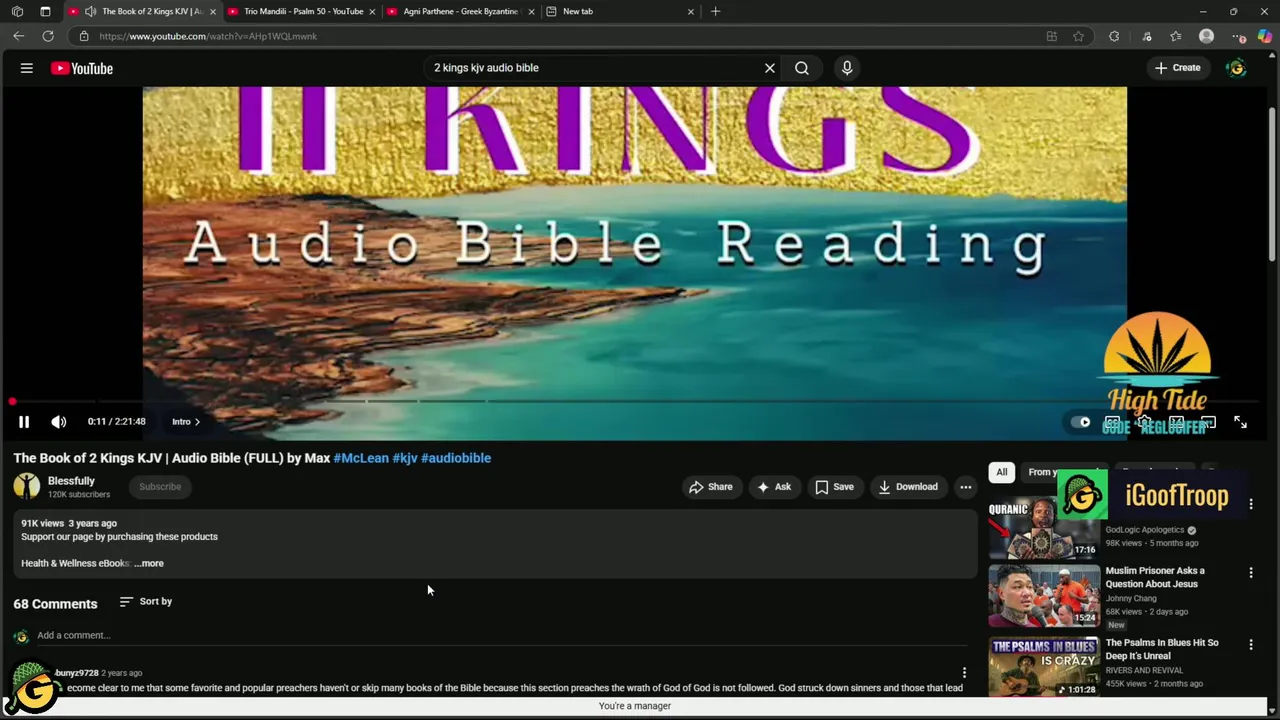Clear the search box text
This screenshot has width=1280, height=720.
pos(770,68)
